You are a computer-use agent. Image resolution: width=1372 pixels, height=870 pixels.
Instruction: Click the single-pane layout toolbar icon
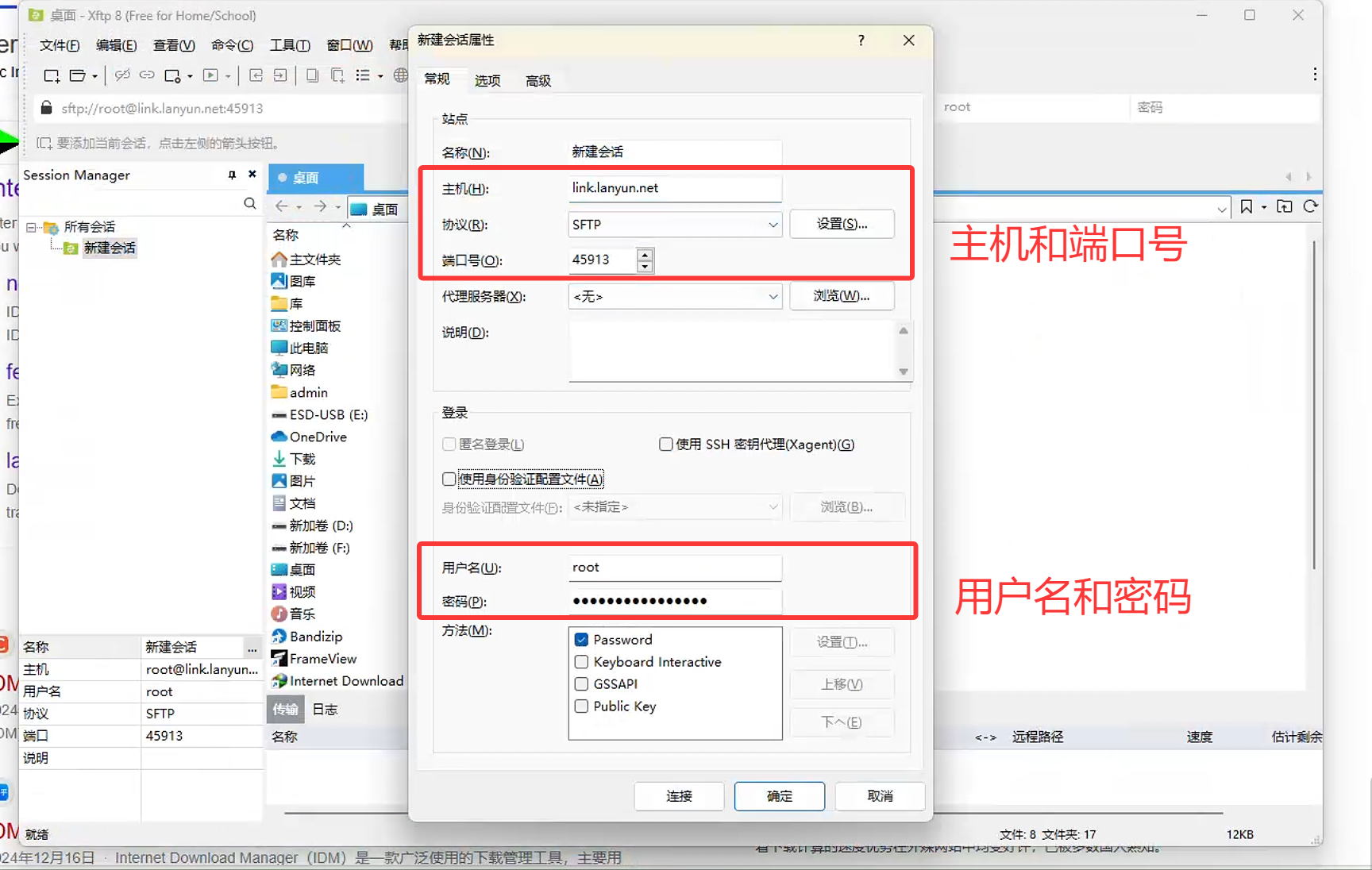coord(312,75)
